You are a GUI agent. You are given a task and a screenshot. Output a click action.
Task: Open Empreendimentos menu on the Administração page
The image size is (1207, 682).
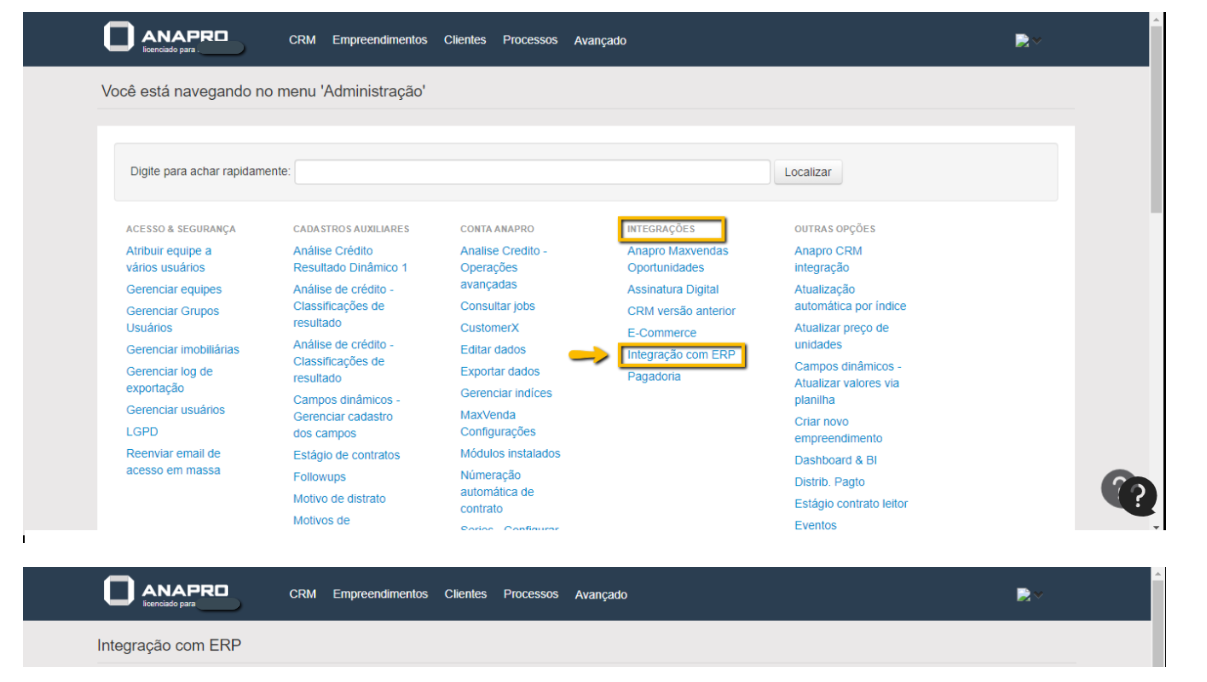tap(380, 40)
